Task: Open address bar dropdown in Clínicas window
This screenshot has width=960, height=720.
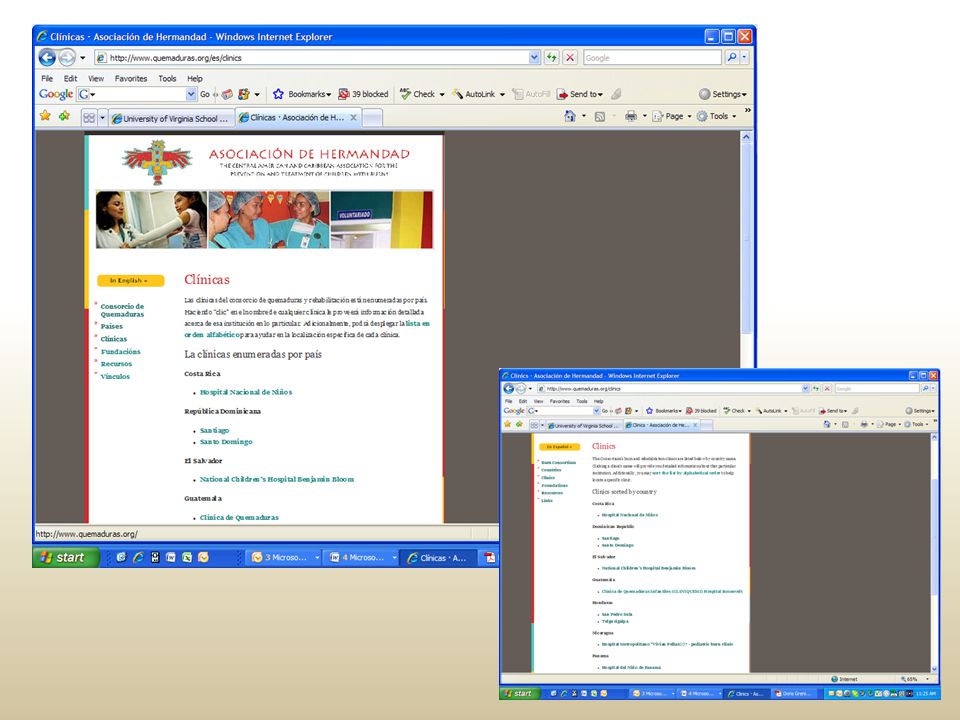Action: point(534,58)
